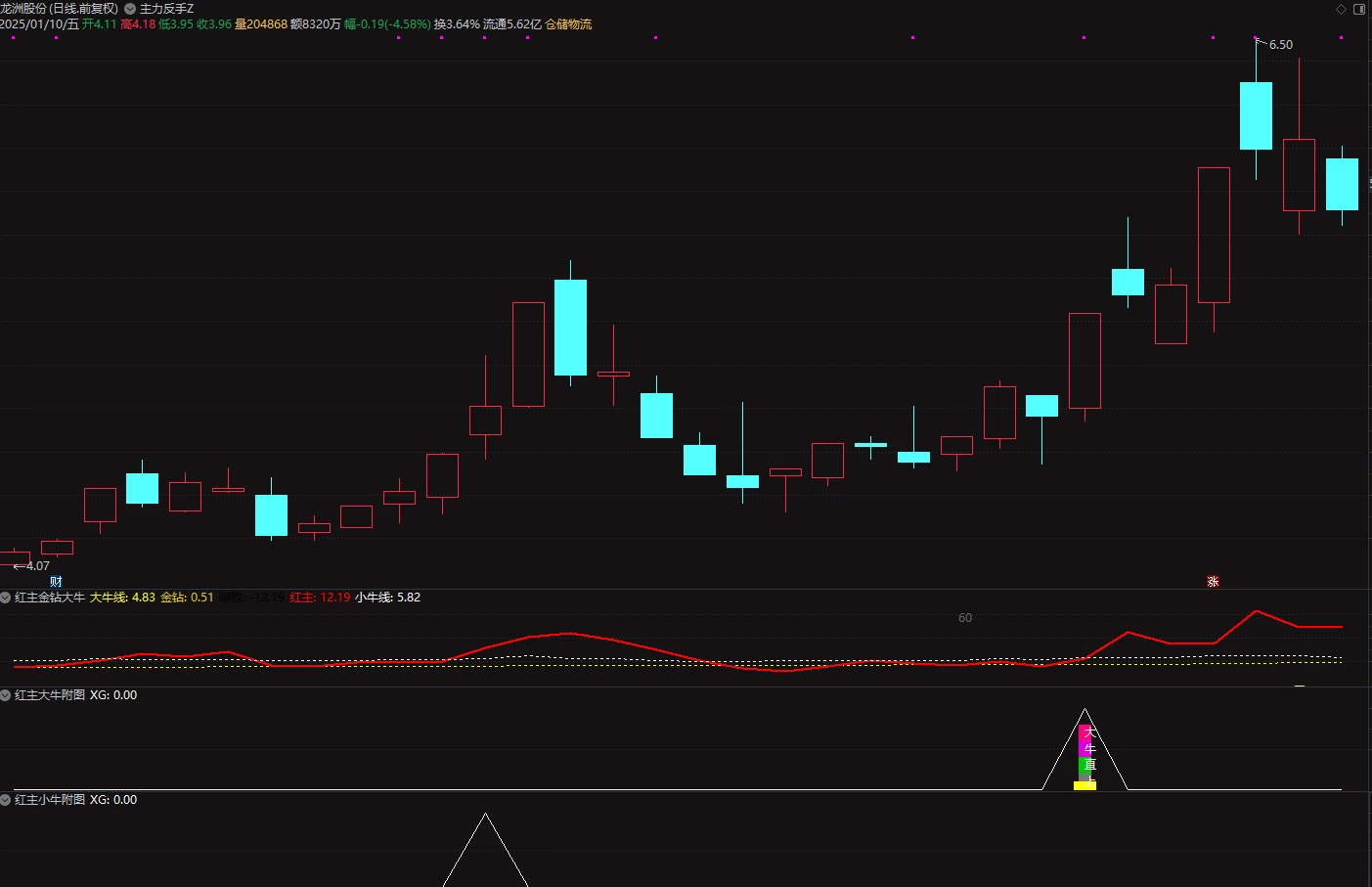Click the 龙洲股份 stock title
The width and height of the screenshot is (1372, 887).
pos(23,9)
